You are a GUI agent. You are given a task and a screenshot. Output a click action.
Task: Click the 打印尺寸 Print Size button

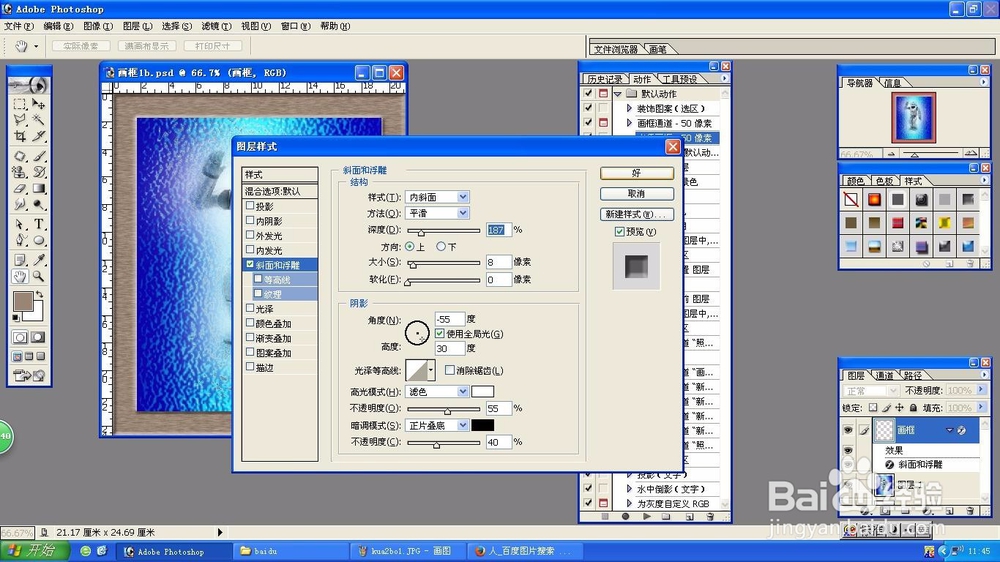(213, 46)
